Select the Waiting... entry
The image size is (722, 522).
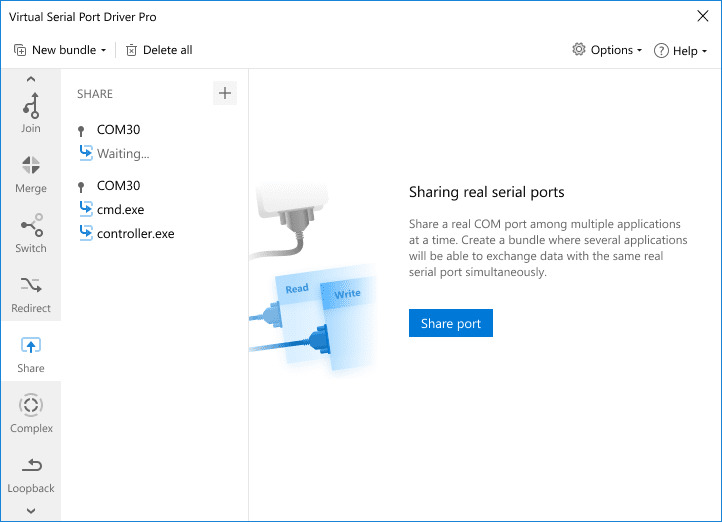tap(123, 153)
